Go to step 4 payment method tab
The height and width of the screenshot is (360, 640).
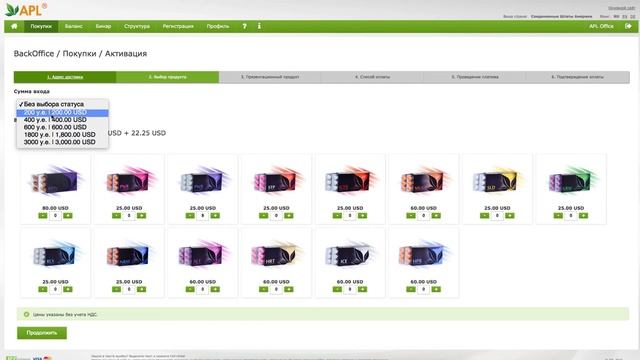(372, 77)
